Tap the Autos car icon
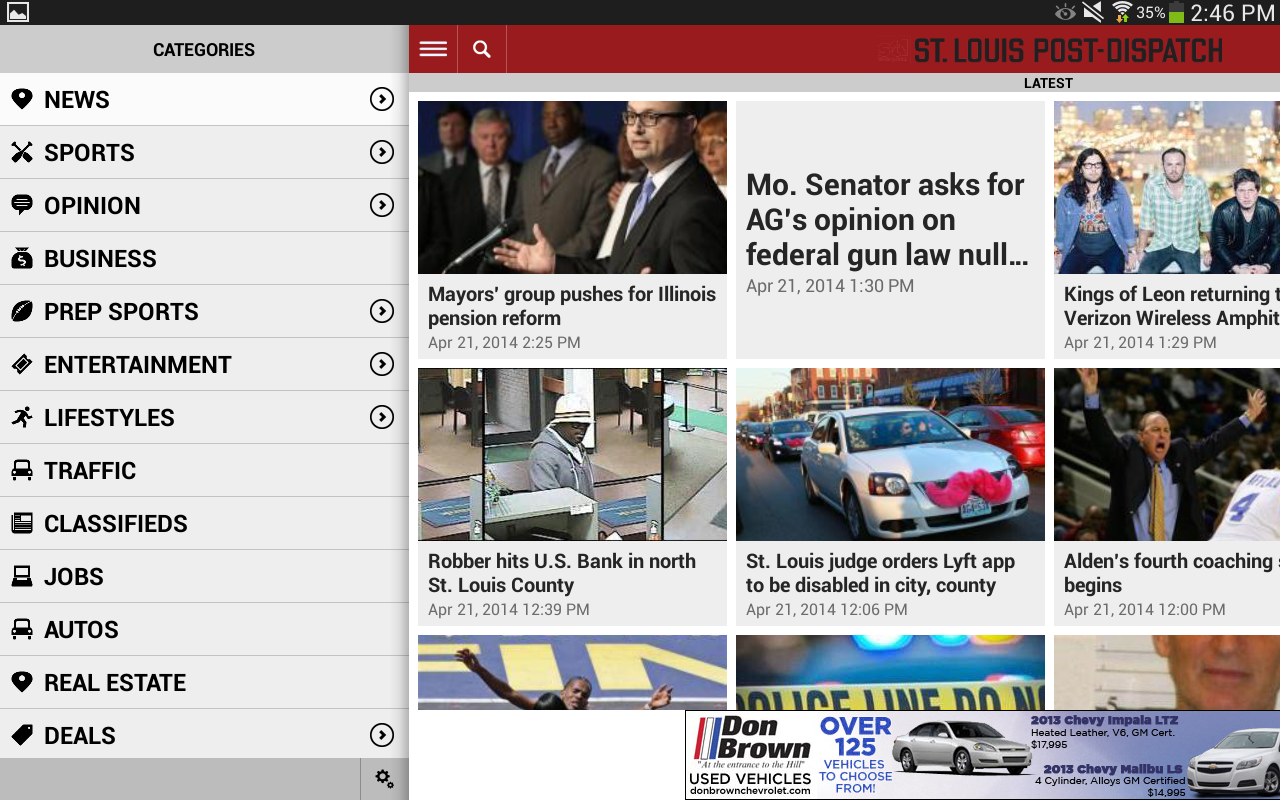The width and height of the screenshot is (1280, 800). coord(22,629)
